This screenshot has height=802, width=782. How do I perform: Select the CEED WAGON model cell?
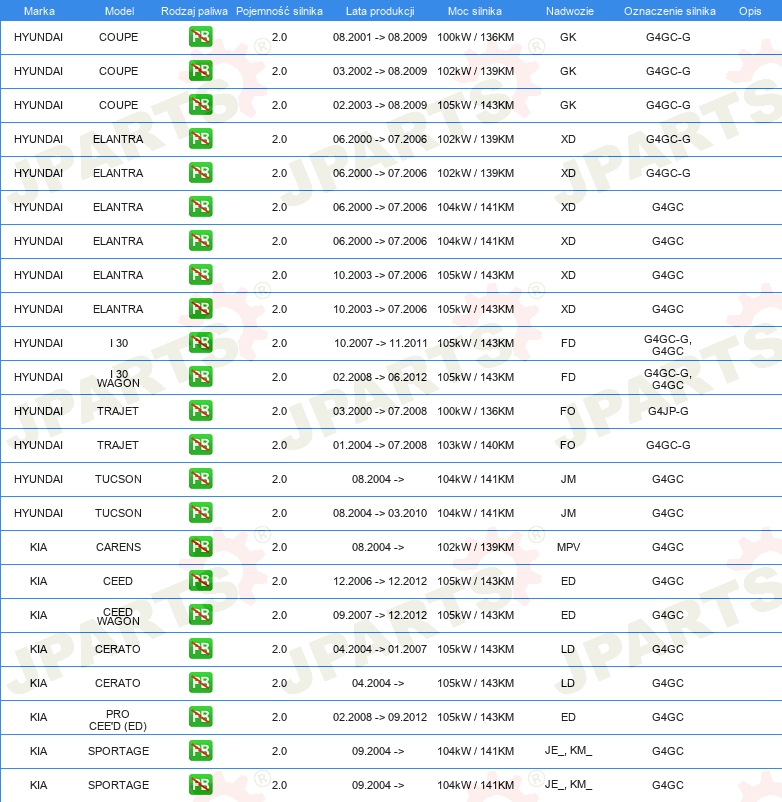coord(118,616)
